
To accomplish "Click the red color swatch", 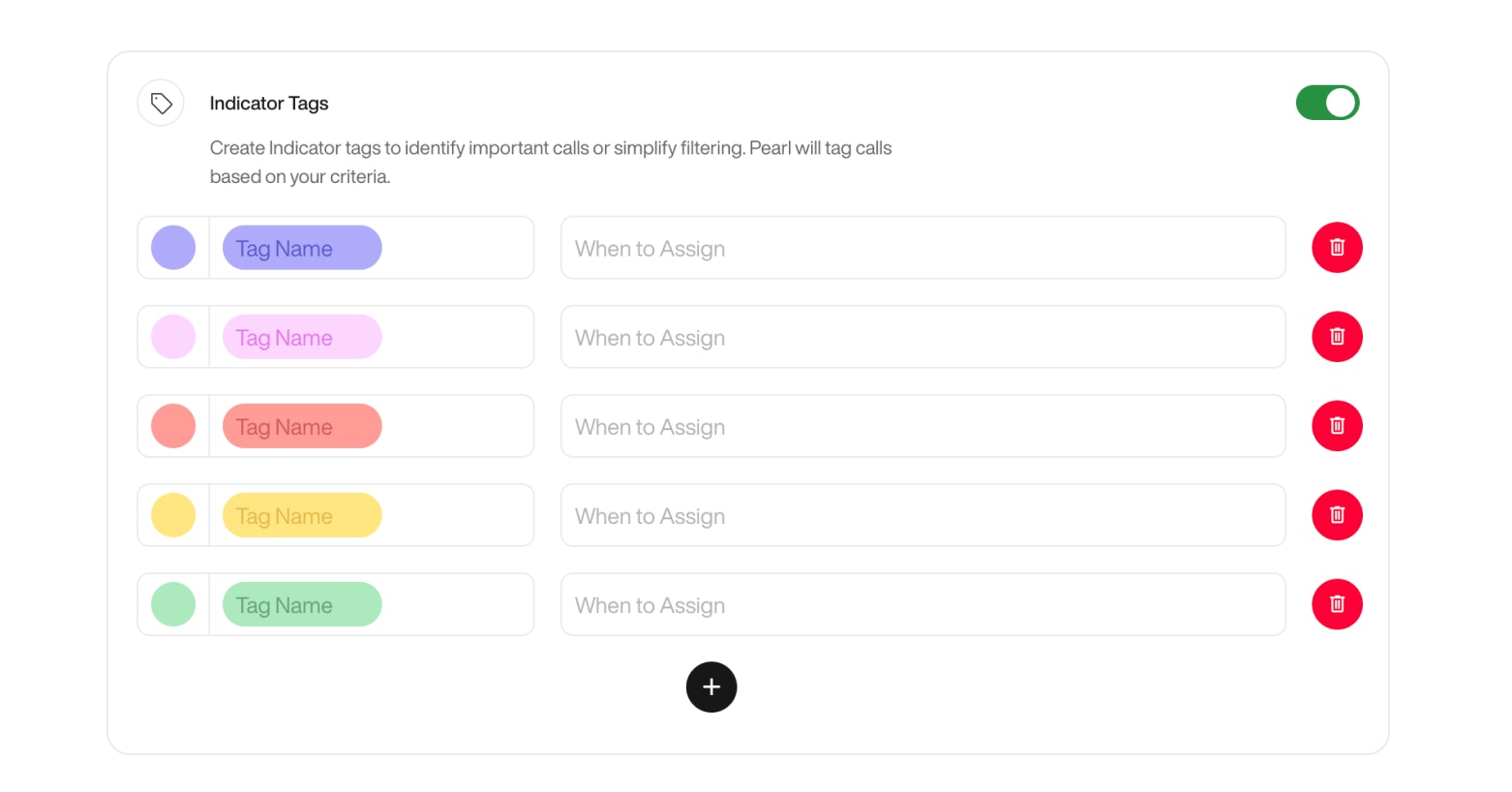I will click(x=172, y=425).
